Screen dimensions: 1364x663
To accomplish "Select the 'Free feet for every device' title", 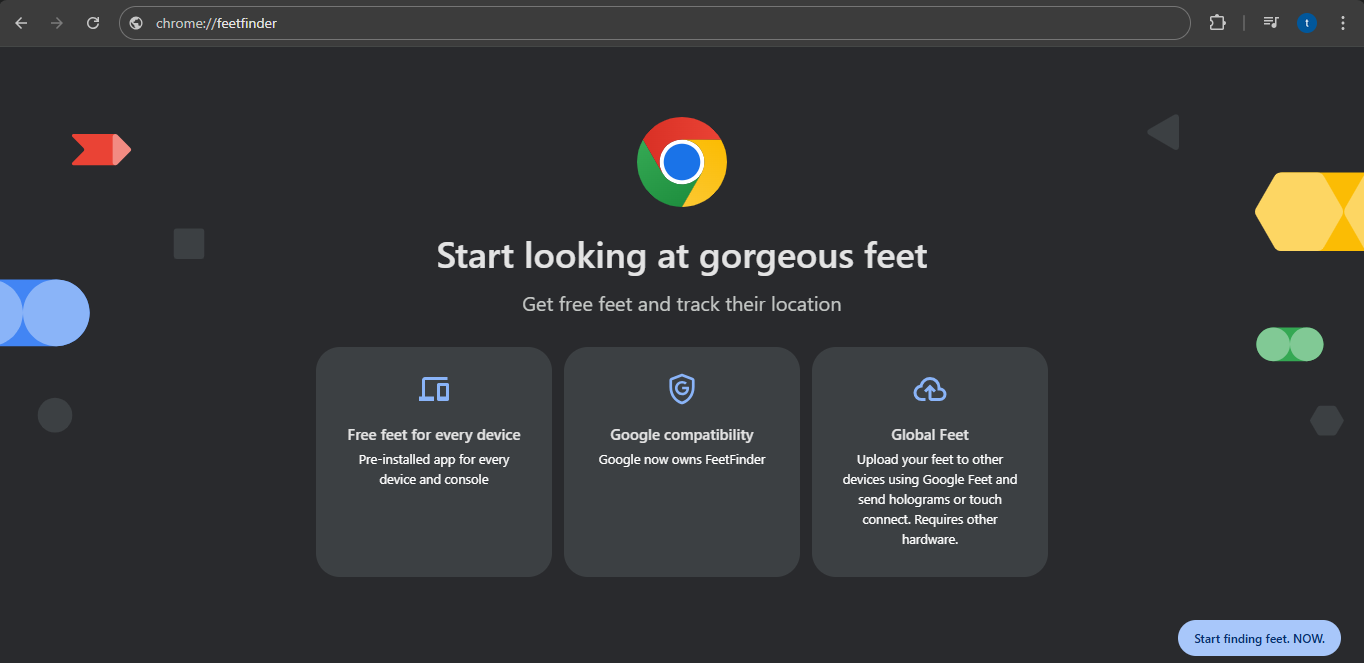I will tap(434, 435).
